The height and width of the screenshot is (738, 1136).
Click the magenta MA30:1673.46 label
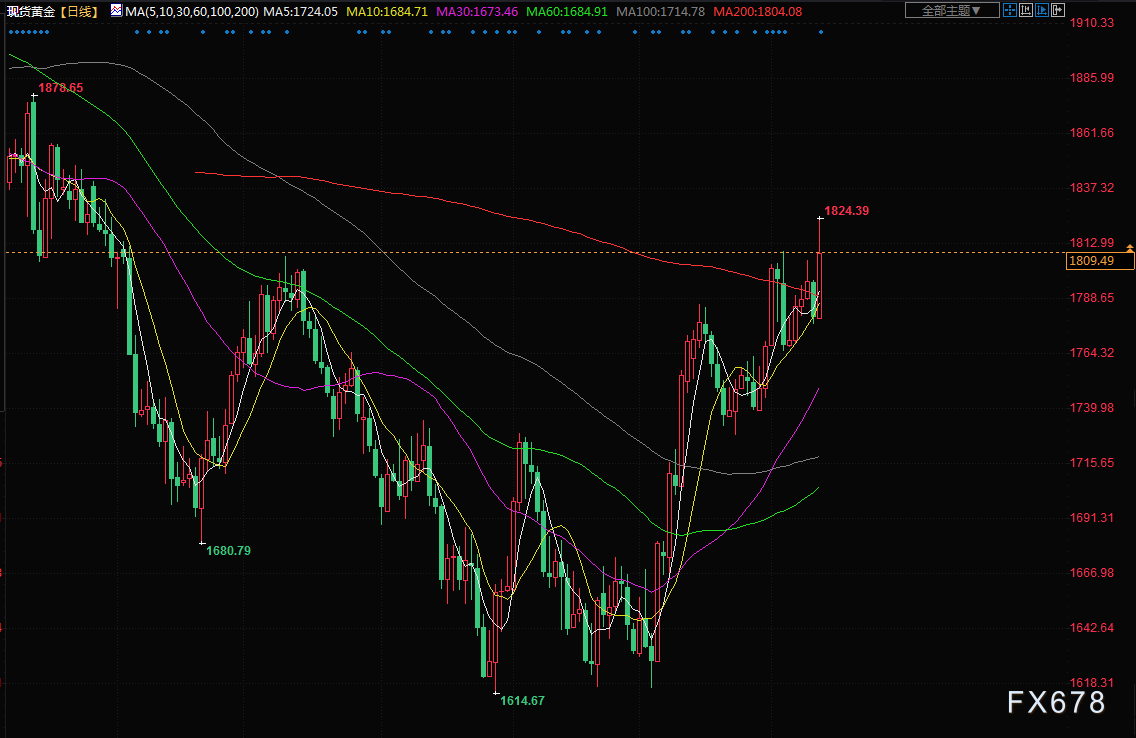477,12
